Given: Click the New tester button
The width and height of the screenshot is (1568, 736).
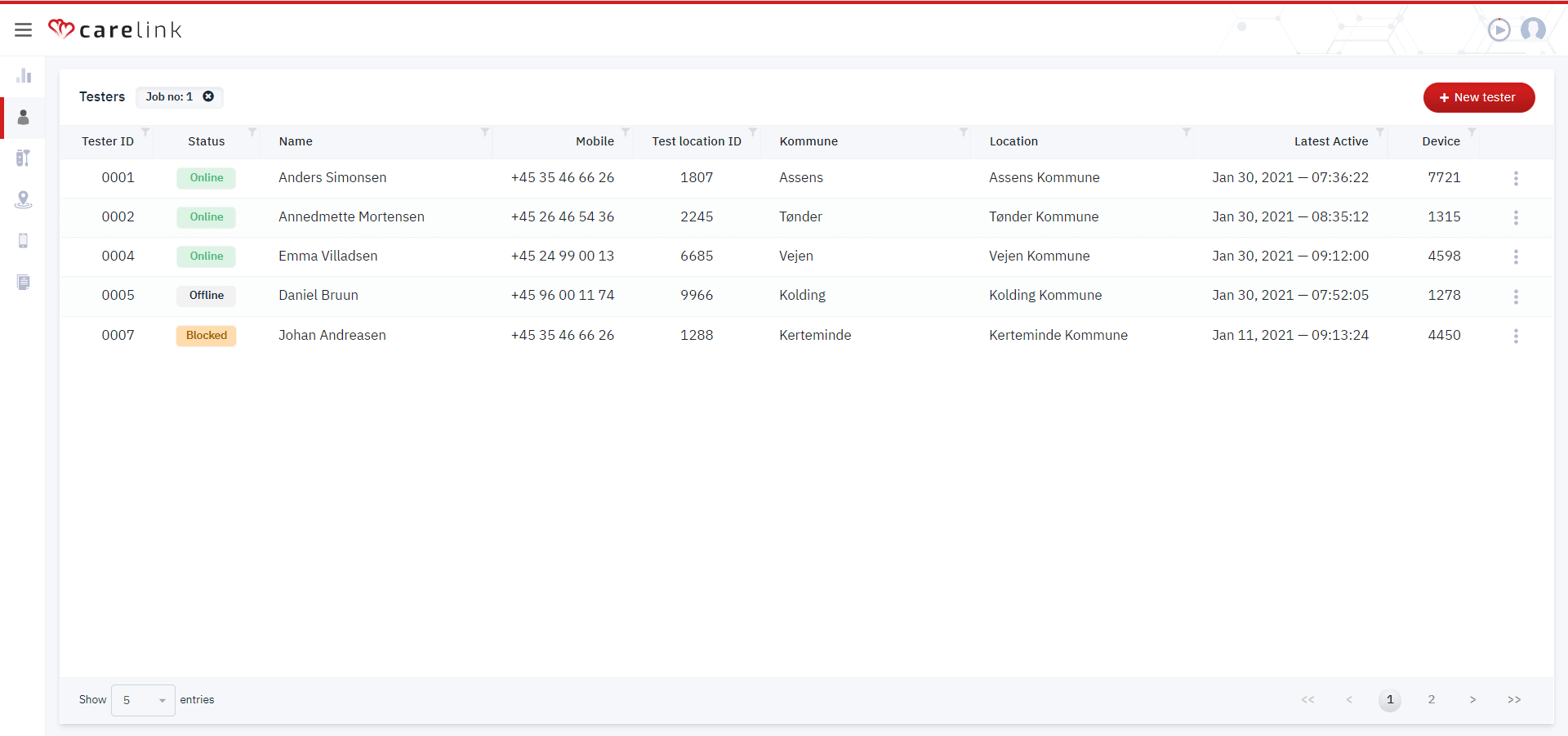Looking at the screenshot, I should pos(1478,97).
